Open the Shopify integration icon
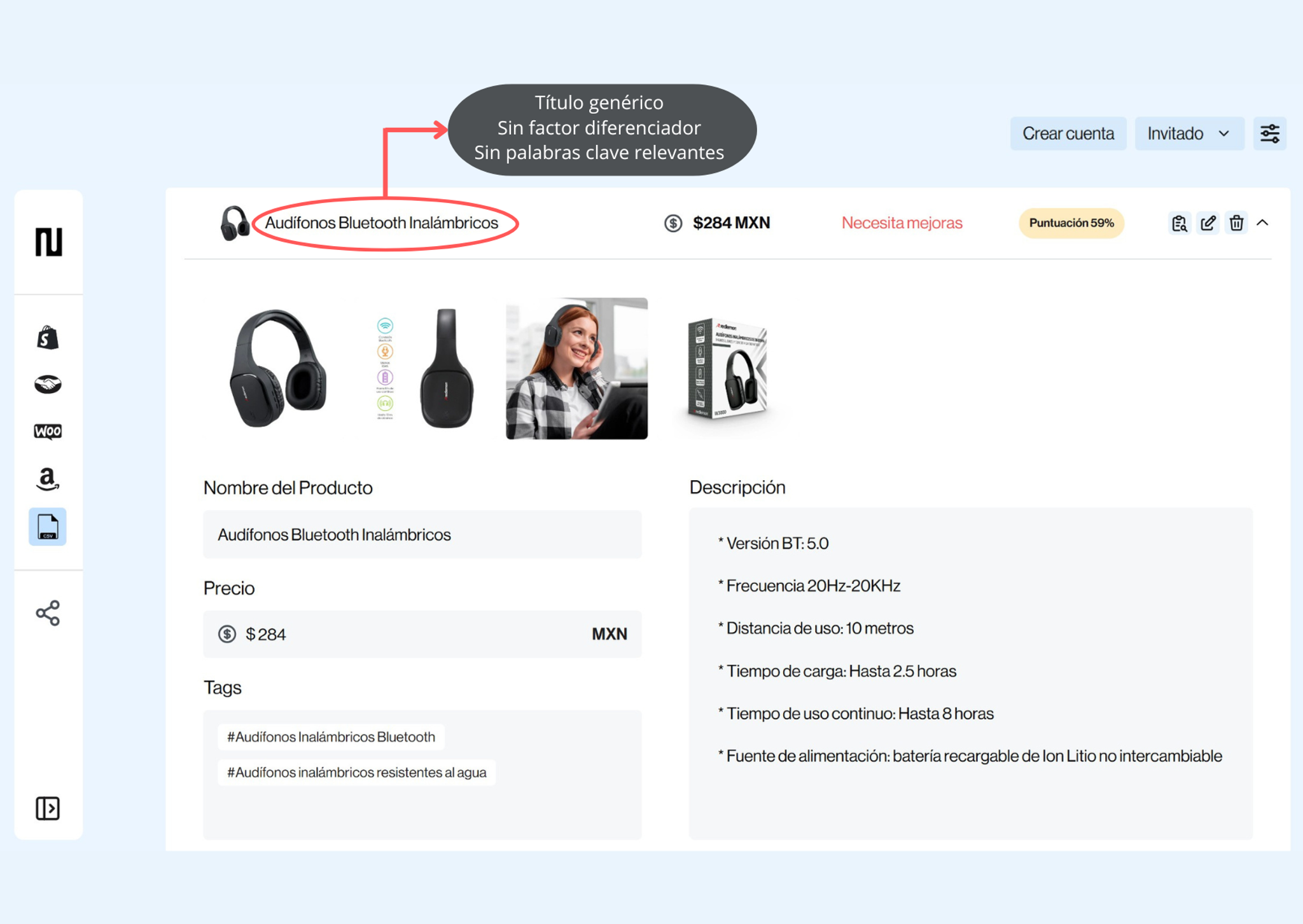 48,338
